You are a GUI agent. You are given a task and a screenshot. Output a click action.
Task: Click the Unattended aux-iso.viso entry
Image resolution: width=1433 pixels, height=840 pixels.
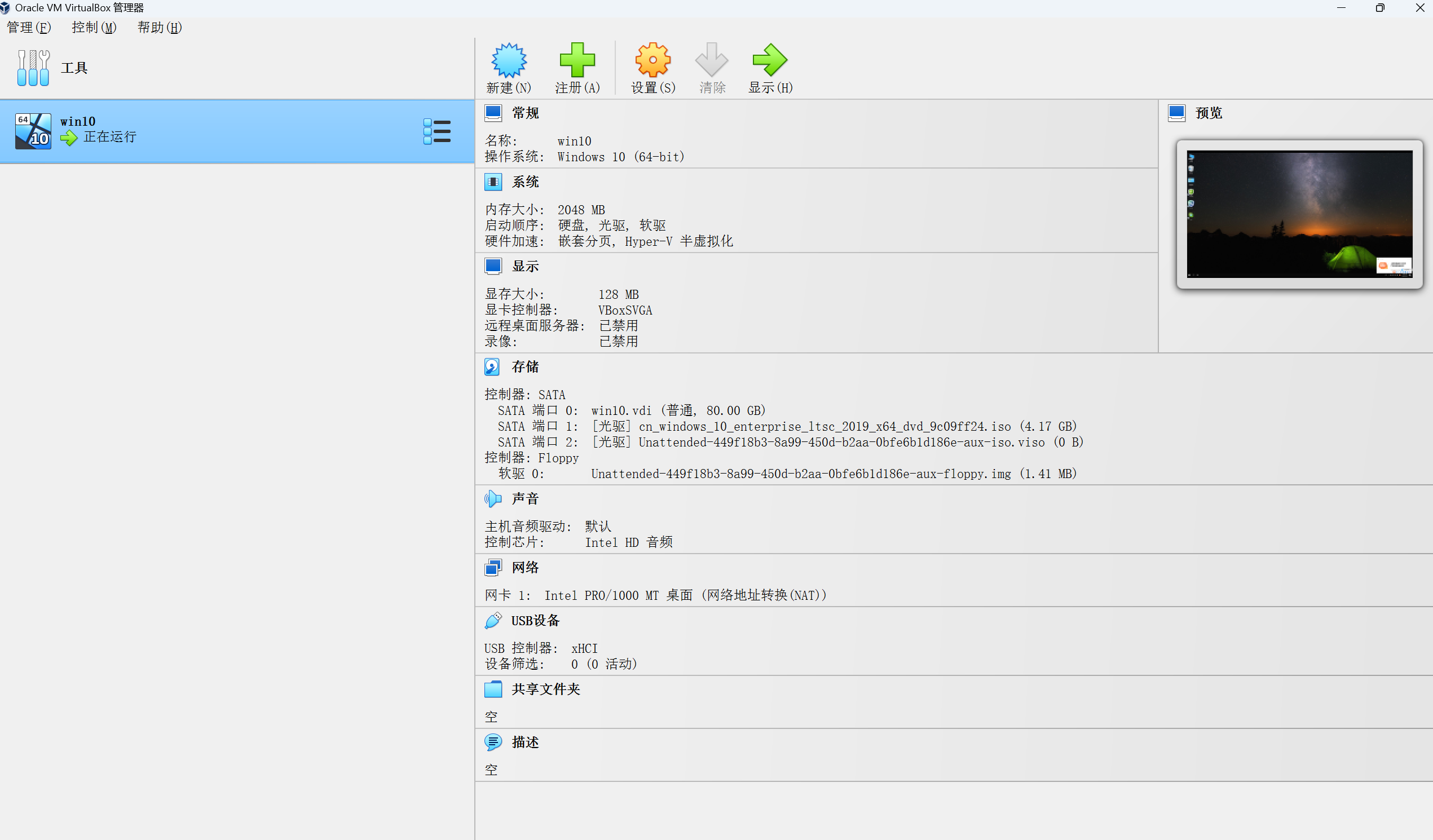837,442
